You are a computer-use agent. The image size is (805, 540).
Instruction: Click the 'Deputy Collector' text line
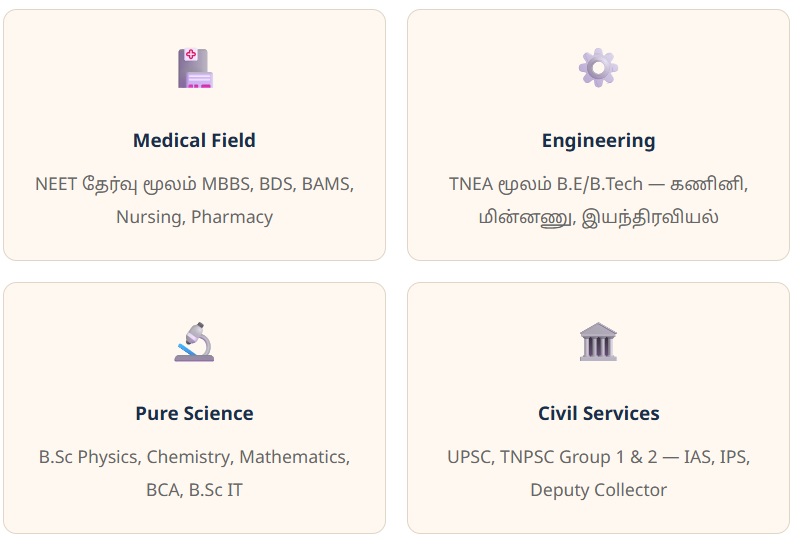(x=598, y=490)
